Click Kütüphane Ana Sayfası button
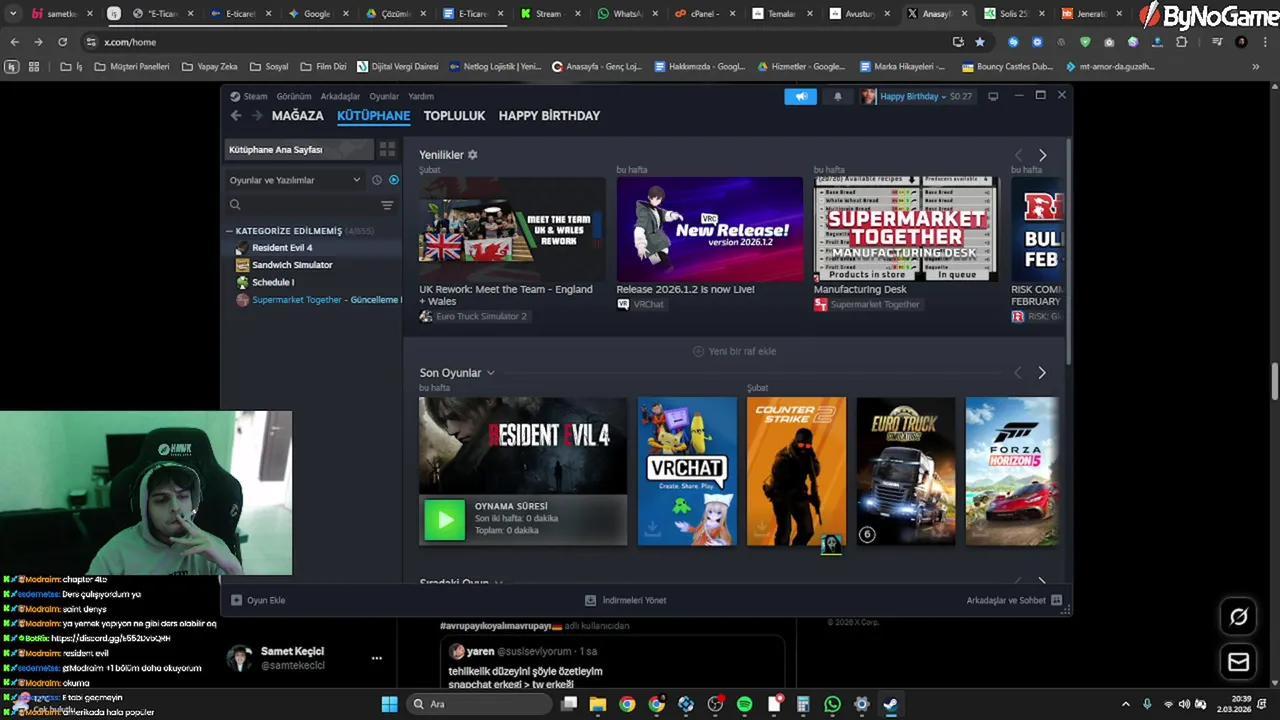 [x=299, y=150]
